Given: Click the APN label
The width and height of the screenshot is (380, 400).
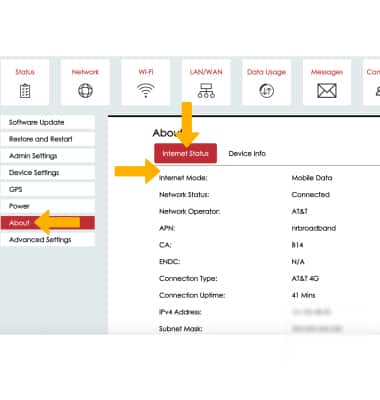Looking at the screenshot, I should (167, 228).
